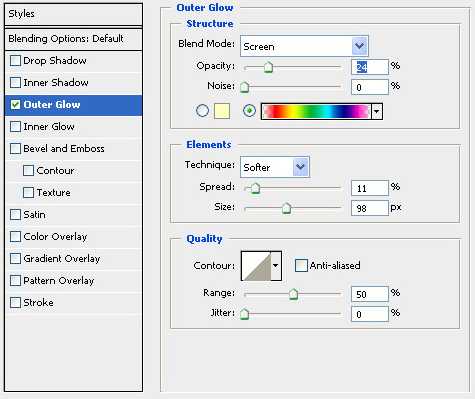Image resolution: width=475 pixels, height=399 pixels.
Task: Expand the Technique dropdown set to Softer
Action: [275, 167]
